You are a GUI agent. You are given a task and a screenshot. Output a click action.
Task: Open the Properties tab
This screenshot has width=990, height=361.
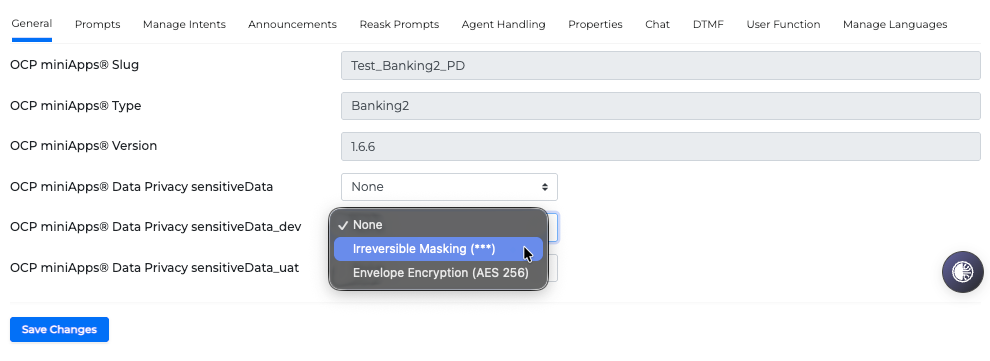pyautogui.click(x=595, y=25)
